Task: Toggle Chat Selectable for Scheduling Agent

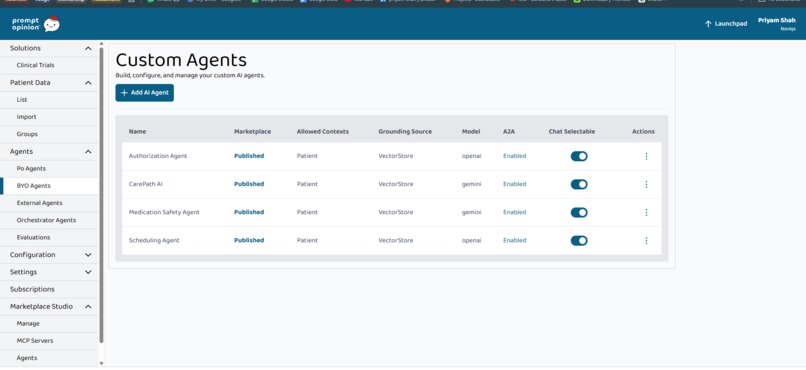Action: point(579,240)
